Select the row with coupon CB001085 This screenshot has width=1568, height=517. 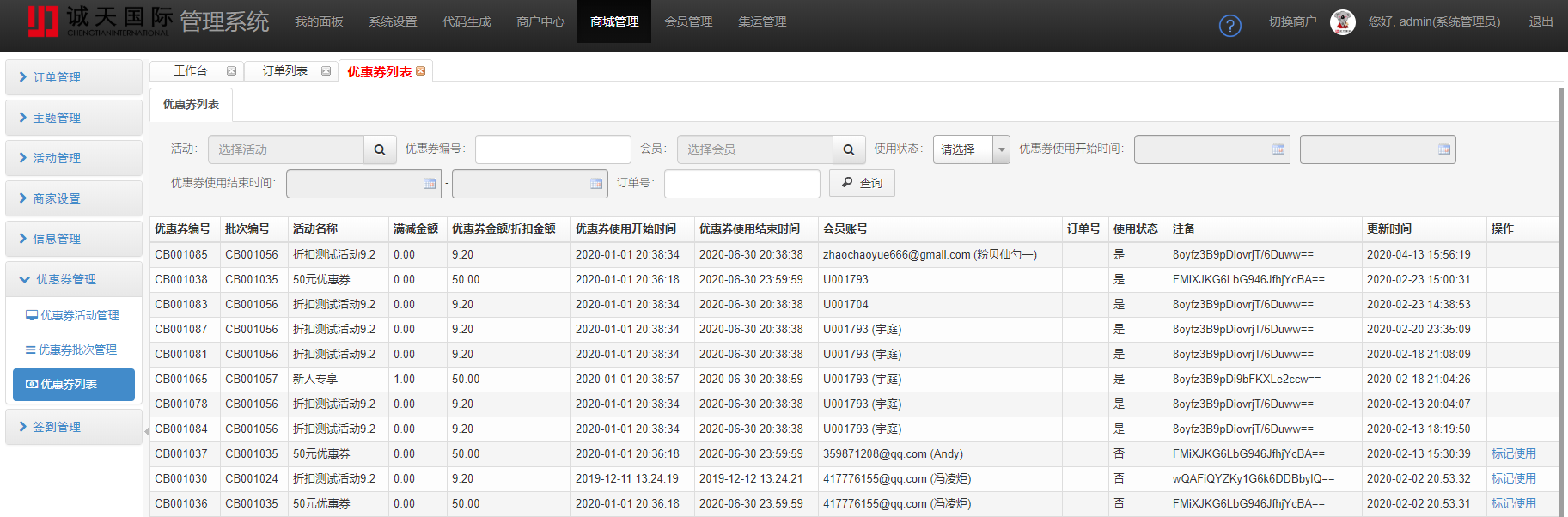coord(854,254)
